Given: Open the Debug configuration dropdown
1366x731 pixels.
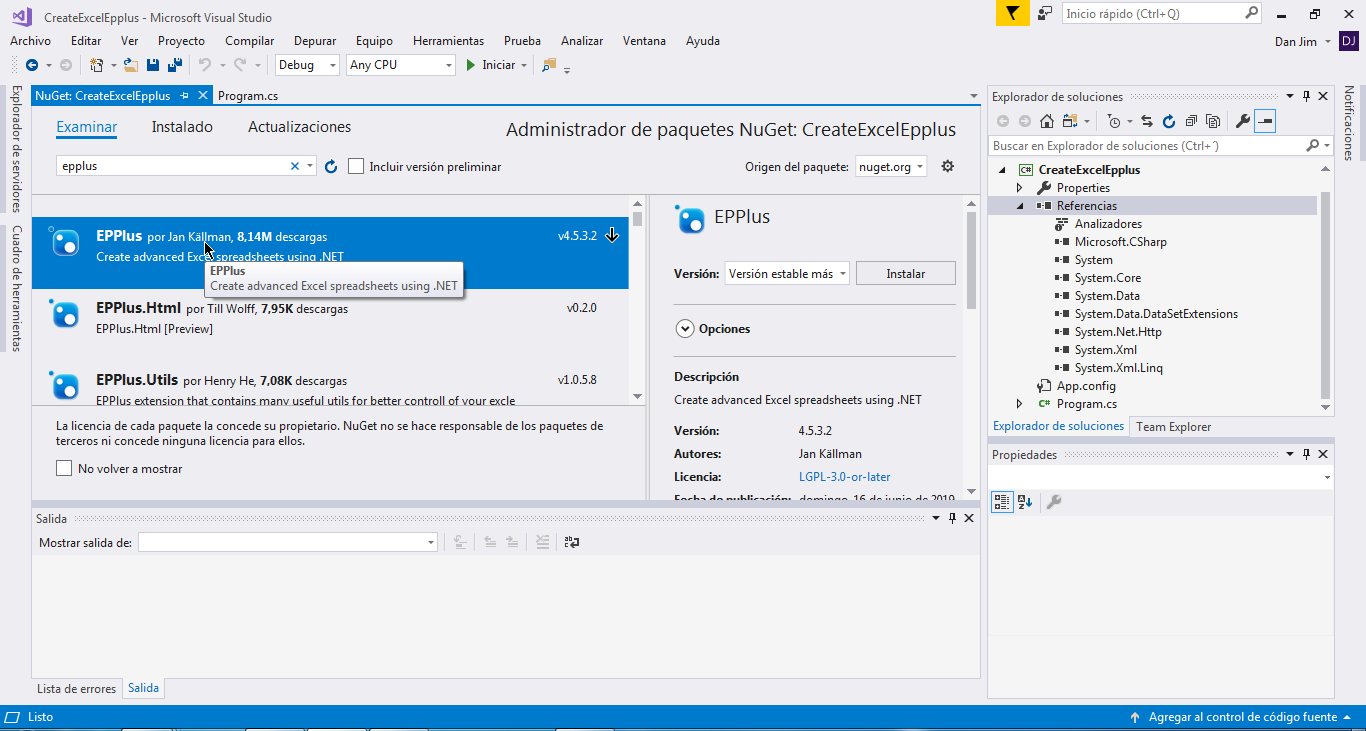Looking at the screenshot, I should [x=308, y=65].
